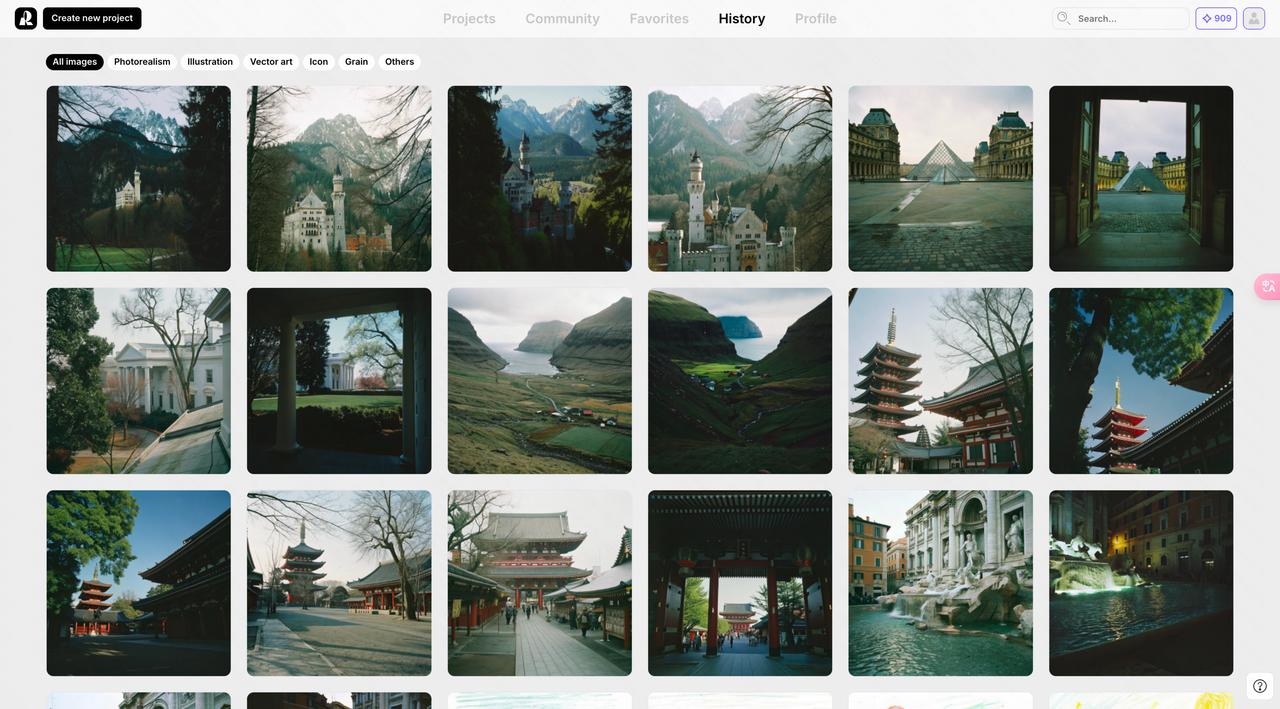The image size is (1280, 709).
Task: Click the Search input field
Action: click(1121, 18)
